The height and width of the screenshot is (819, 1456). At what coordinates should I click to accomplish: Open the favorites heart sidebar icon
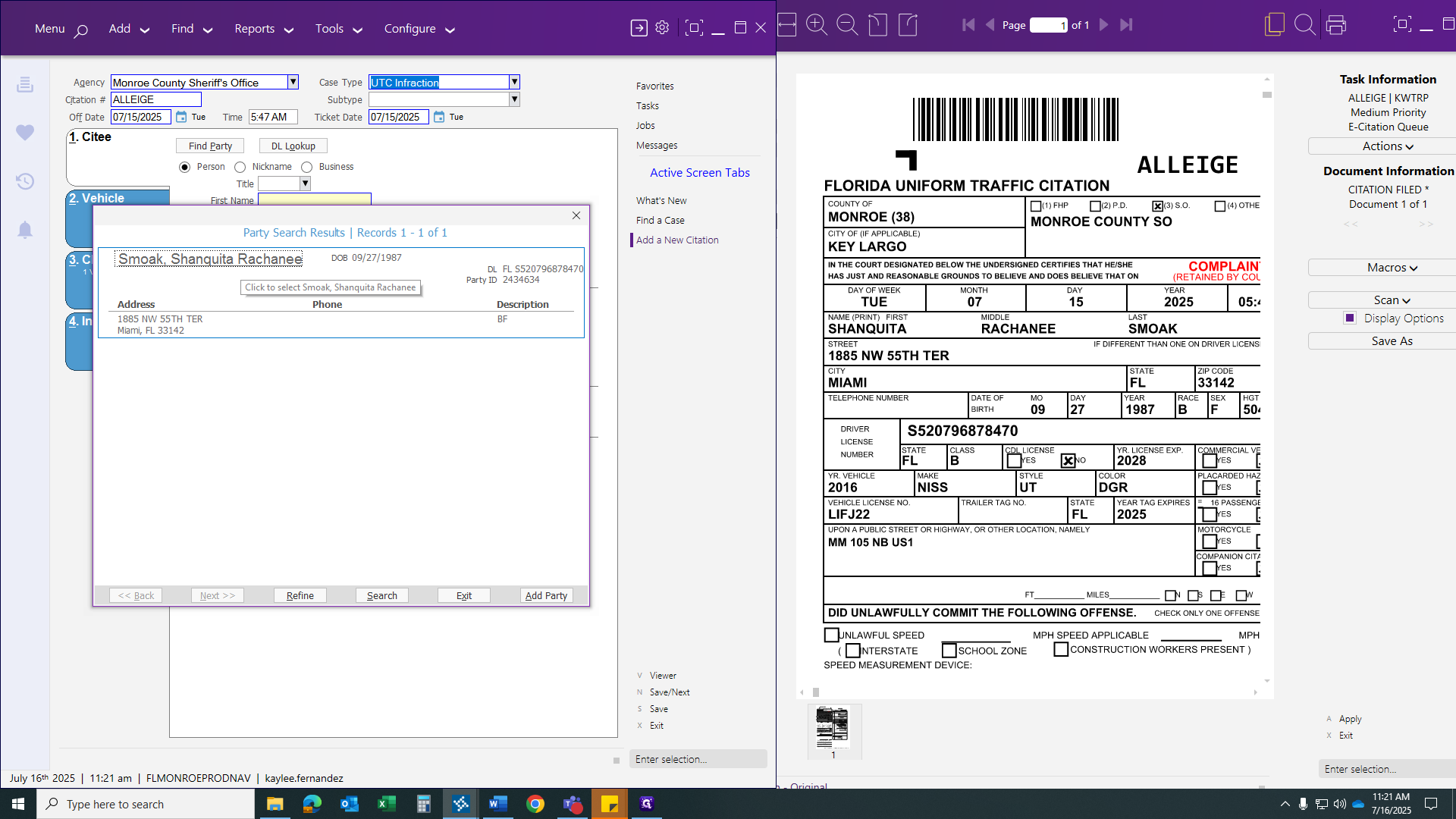click(x=25, y=133)
